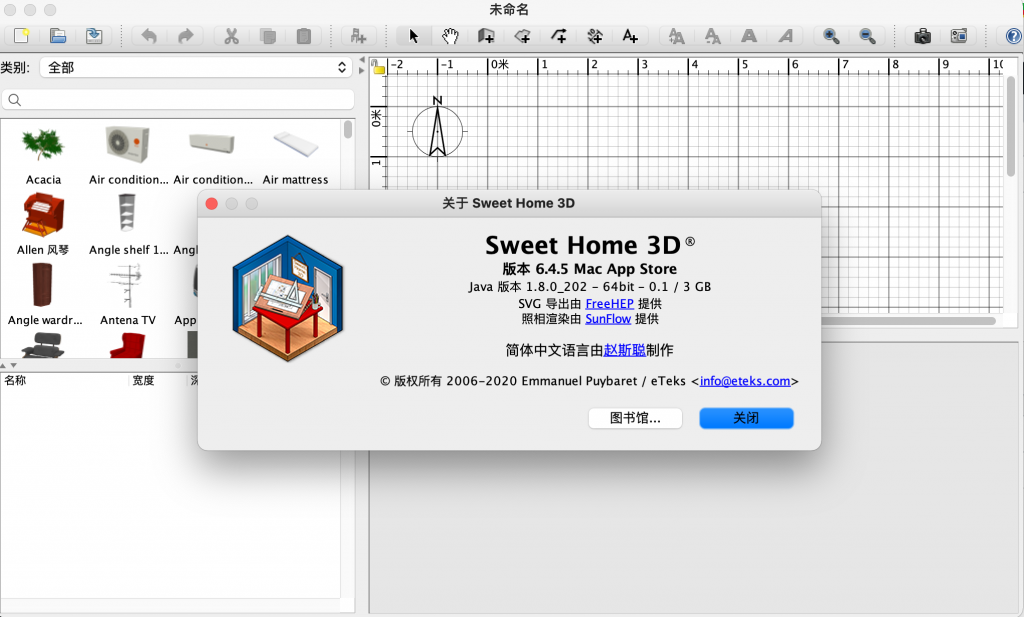Save the current home
The height and width of the screenshot is (617, 1024).
pyautogui.click(x=94, y=35)
